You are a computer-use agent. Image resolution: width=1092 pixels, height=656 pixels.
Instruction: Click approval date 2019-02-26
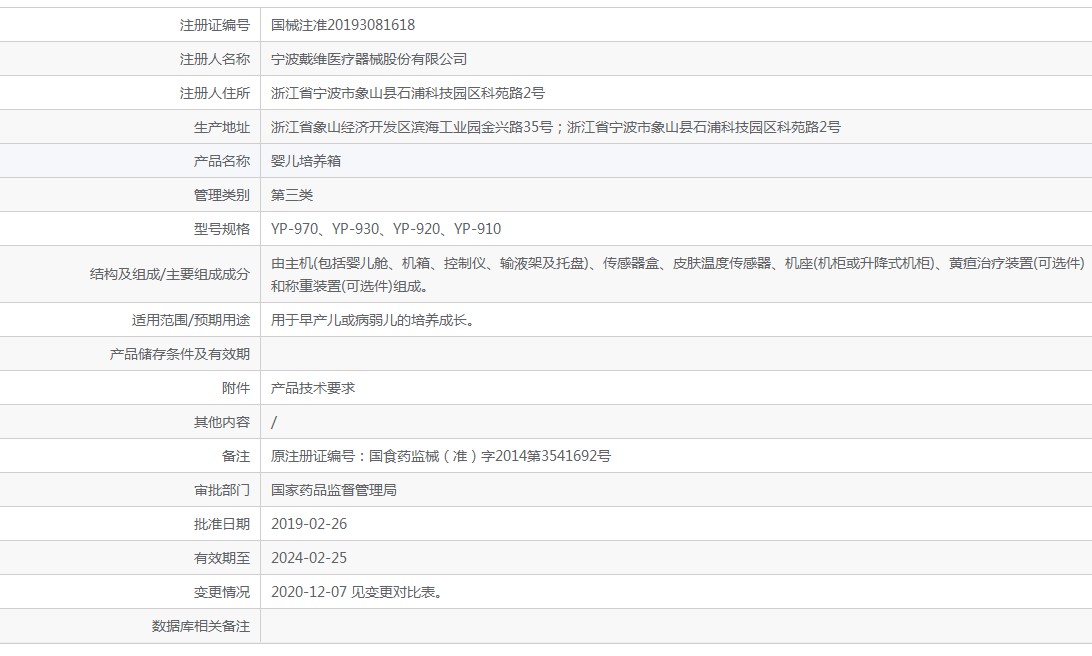pos(309,524)
